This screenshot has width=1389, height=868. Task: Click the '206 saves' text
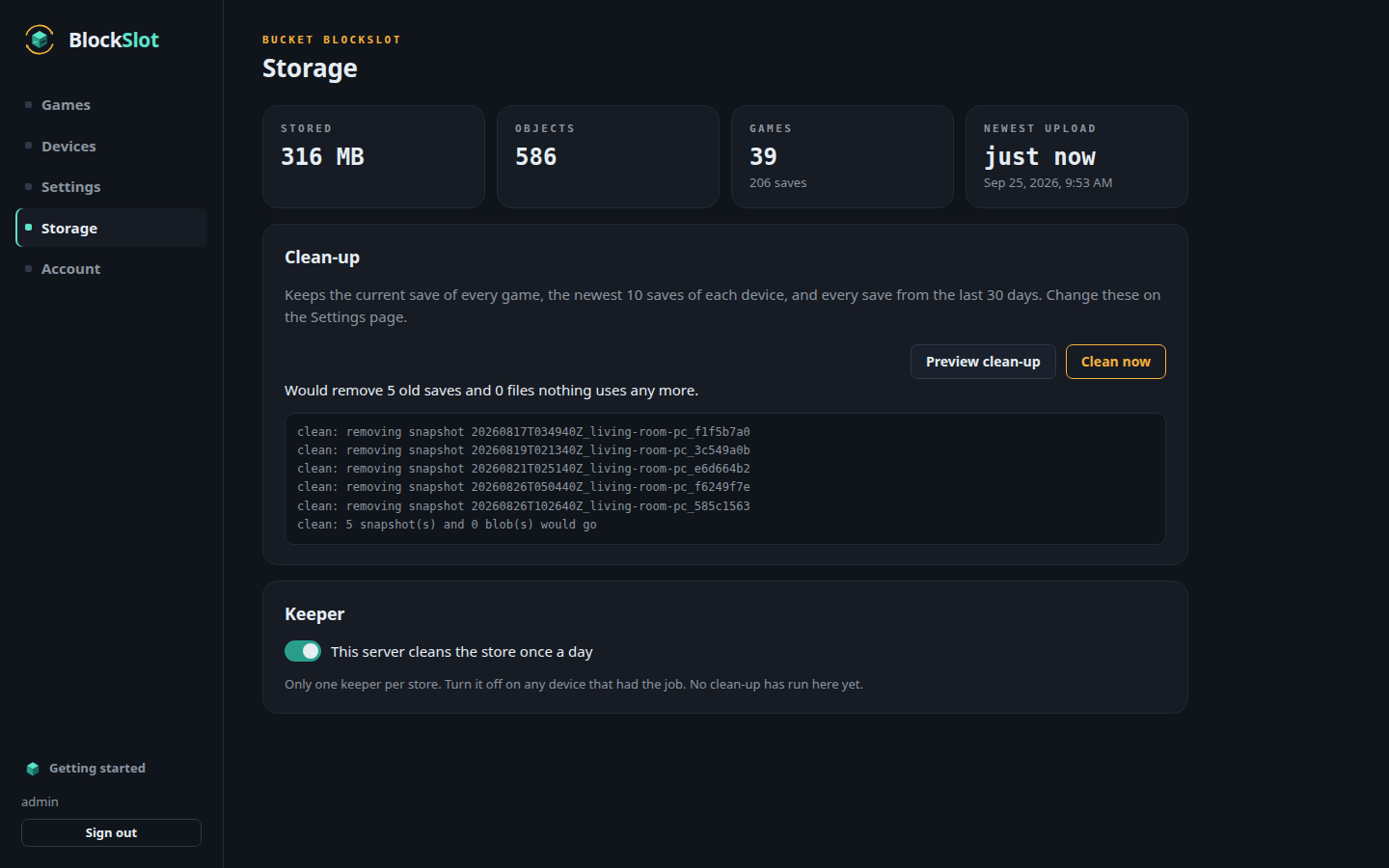pyautogui.click(x=777, y=183)
